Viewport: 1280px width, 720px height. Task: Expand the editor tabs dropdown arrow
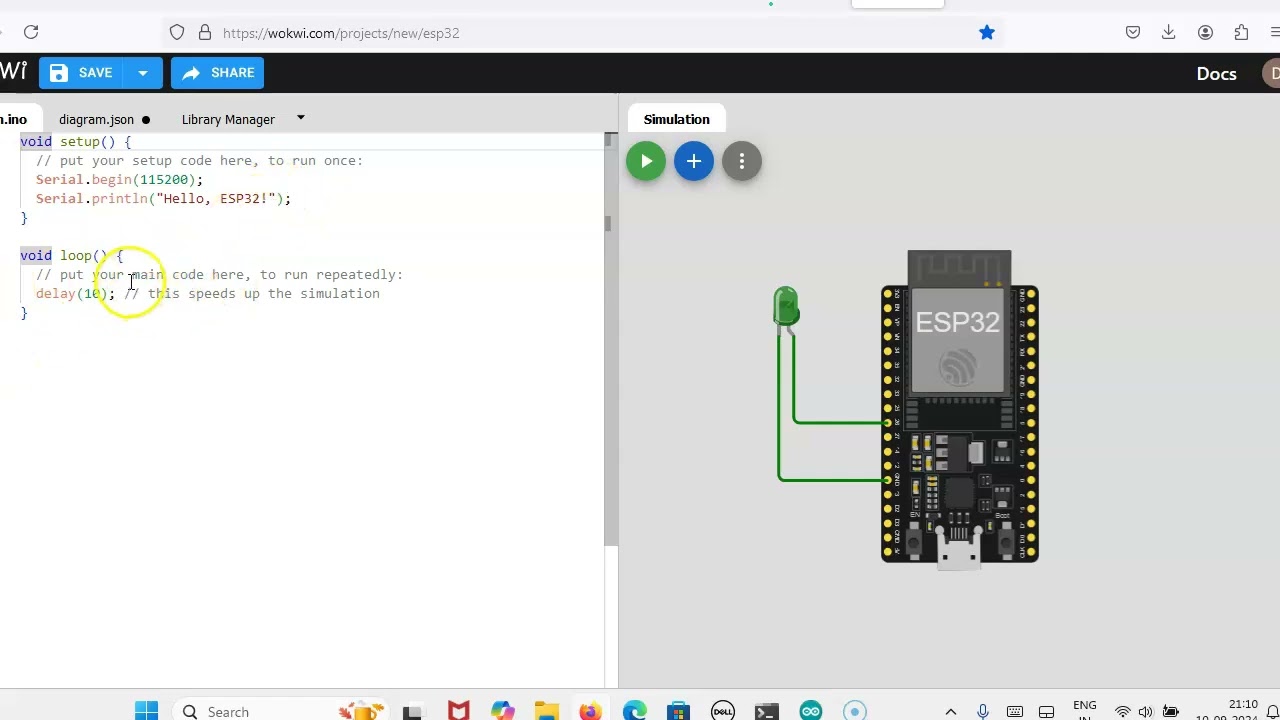[x=300, y=118]
